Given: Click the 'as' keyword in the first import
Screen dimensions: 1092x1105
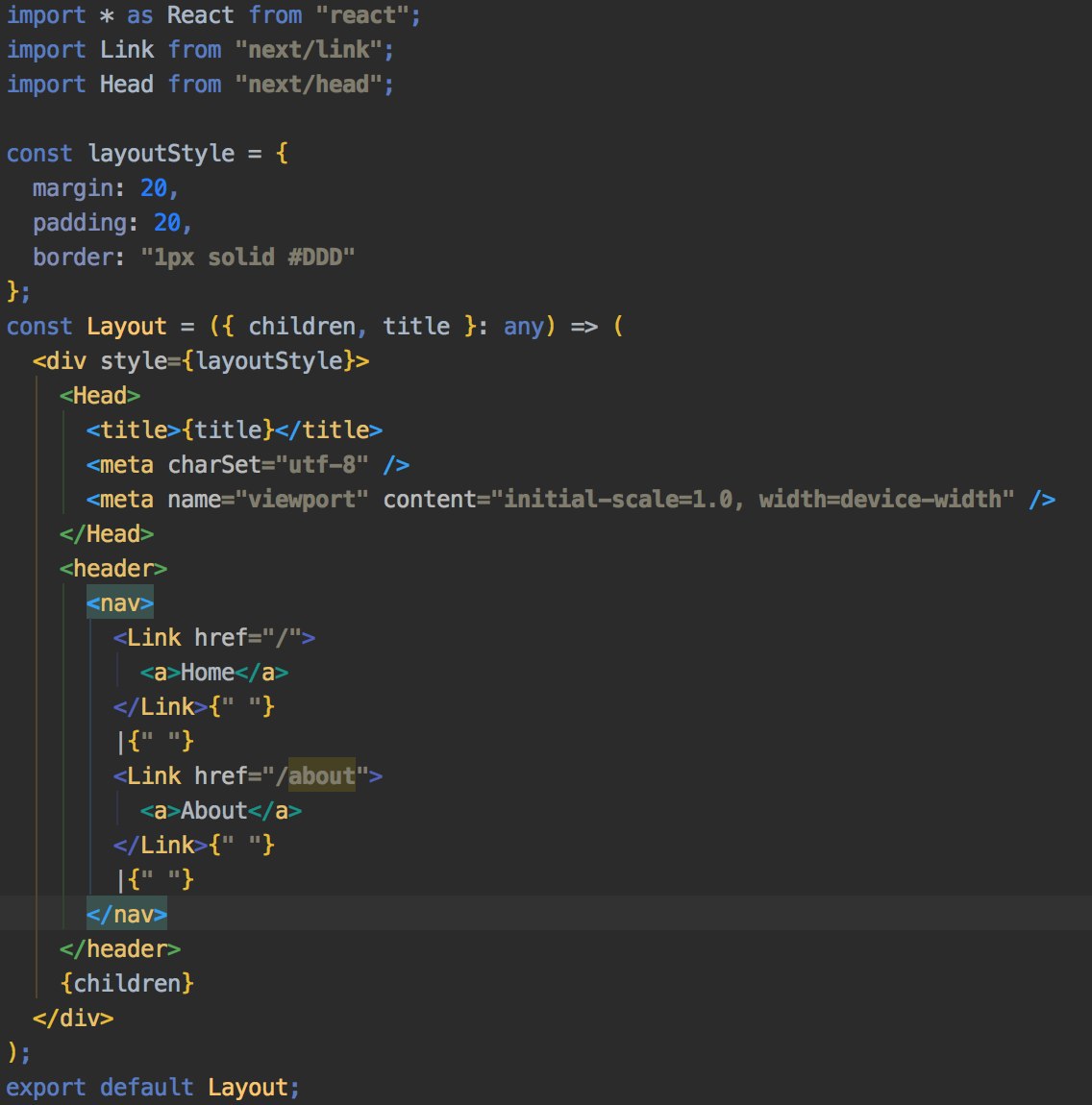Looking at the screenshot, I should (x=139, y=14).
